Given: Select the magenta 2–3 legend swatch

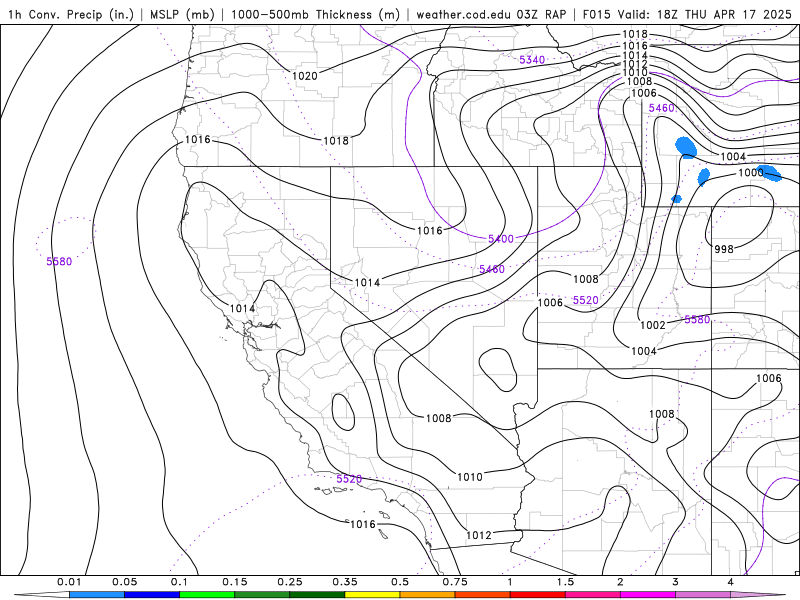Looking at the screenshot, I should tap(648, 595).
